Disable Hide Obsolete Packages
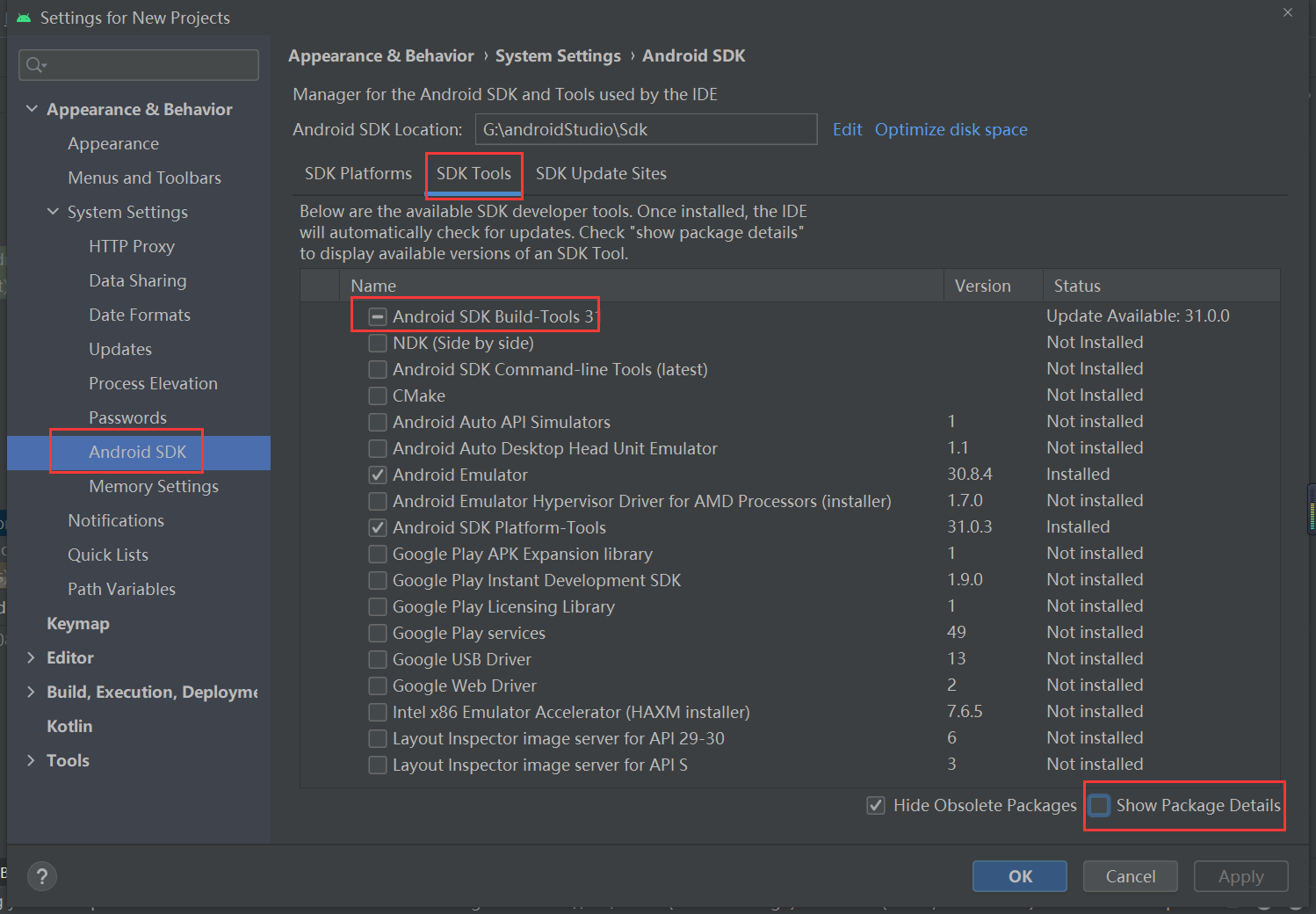Viewport: 1316px width, 914px height. (x=875, y=805)
